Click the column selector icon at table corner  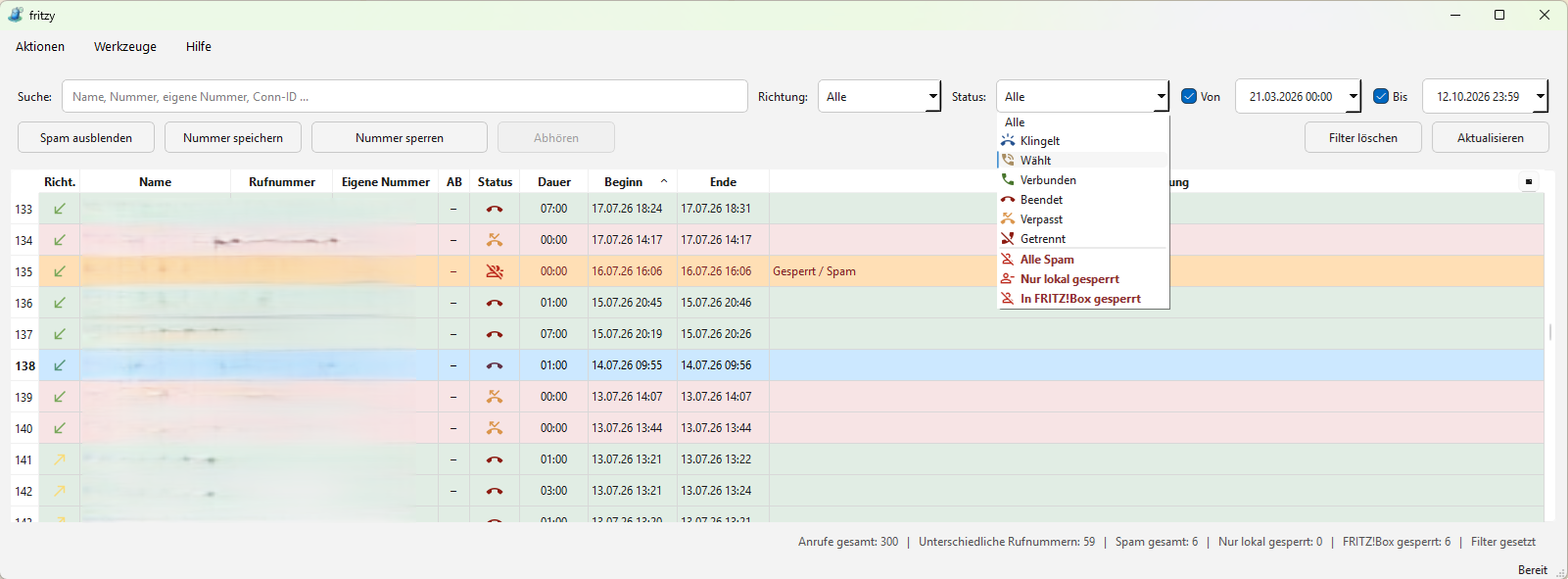[1529, 181]
